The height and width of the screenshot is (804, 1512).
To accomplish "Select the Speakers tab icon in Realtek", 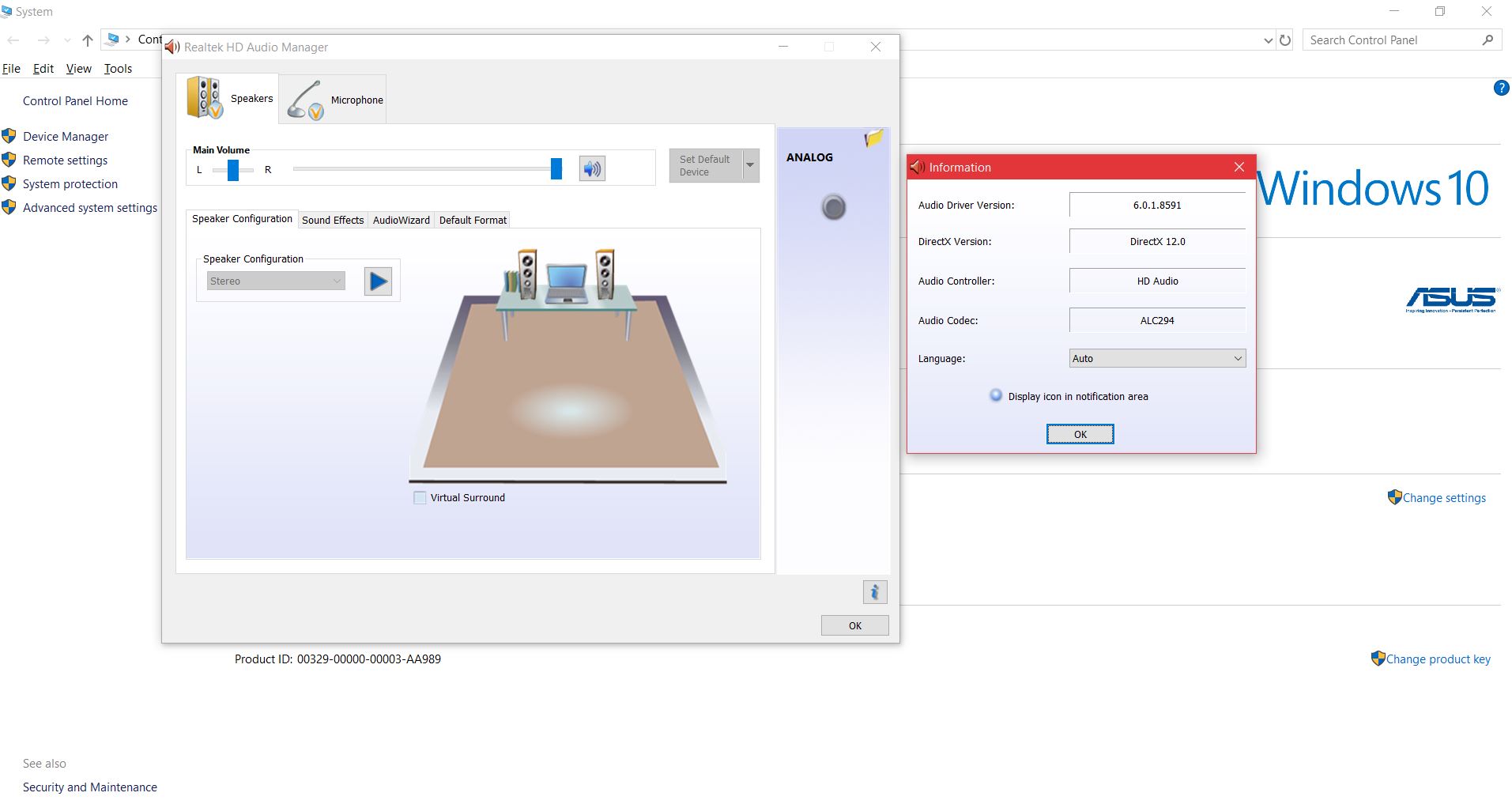I will [205, 98].
